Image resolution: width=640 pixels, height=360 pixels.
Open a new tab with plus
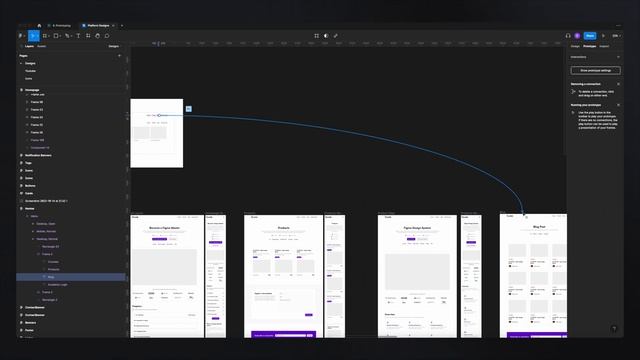pos(122,26)
